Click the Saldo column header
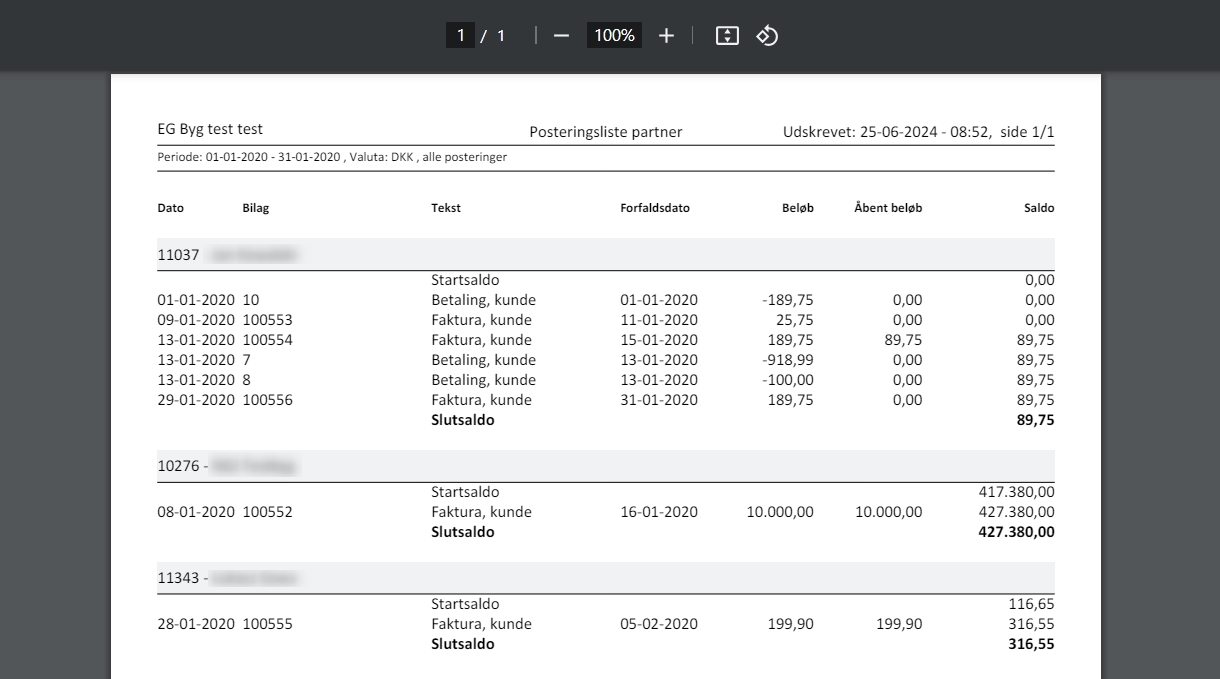This screenshot has height=679, width=1220. tap(1038, 208)
